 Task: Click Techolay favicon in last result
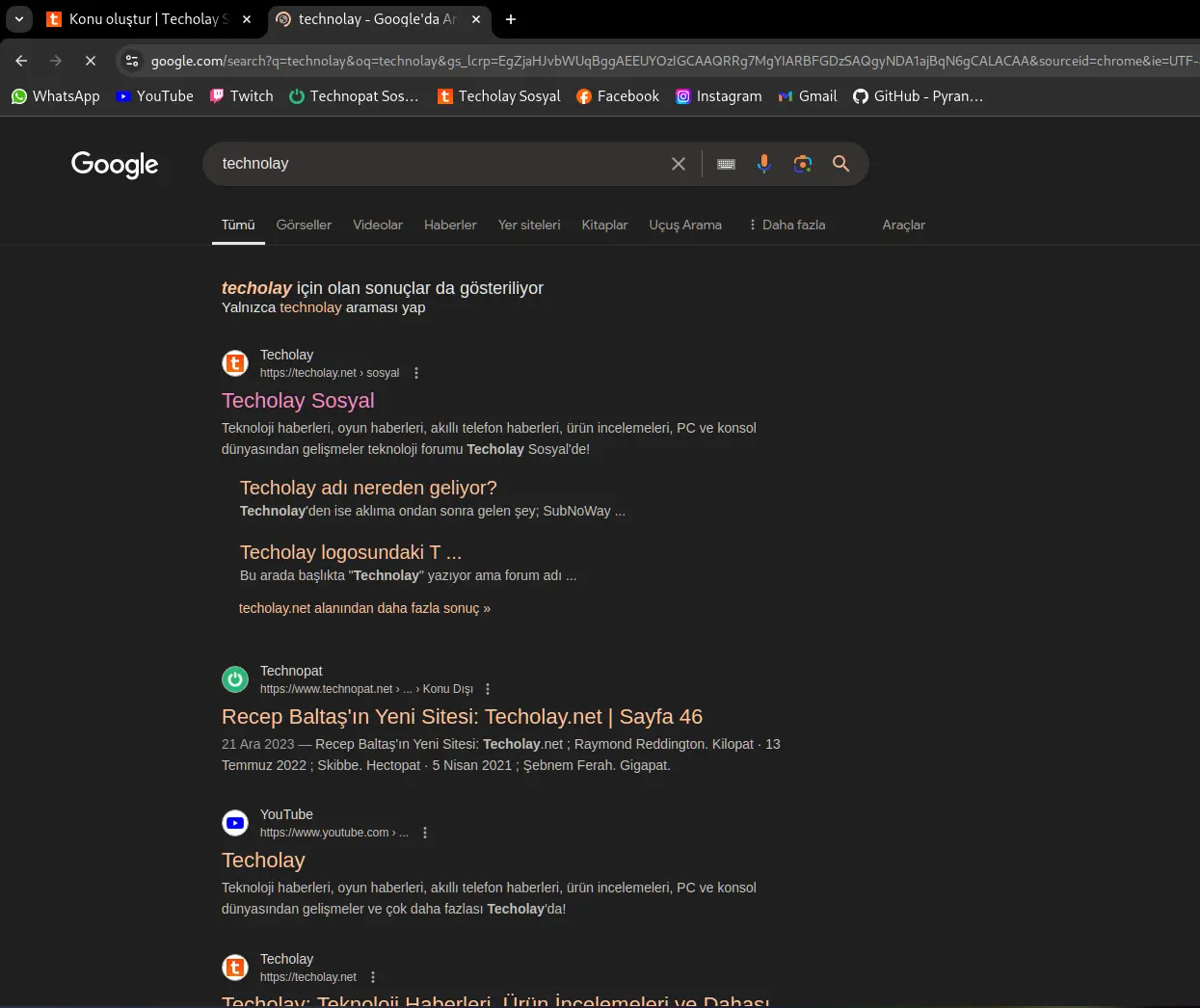point(235,968)
